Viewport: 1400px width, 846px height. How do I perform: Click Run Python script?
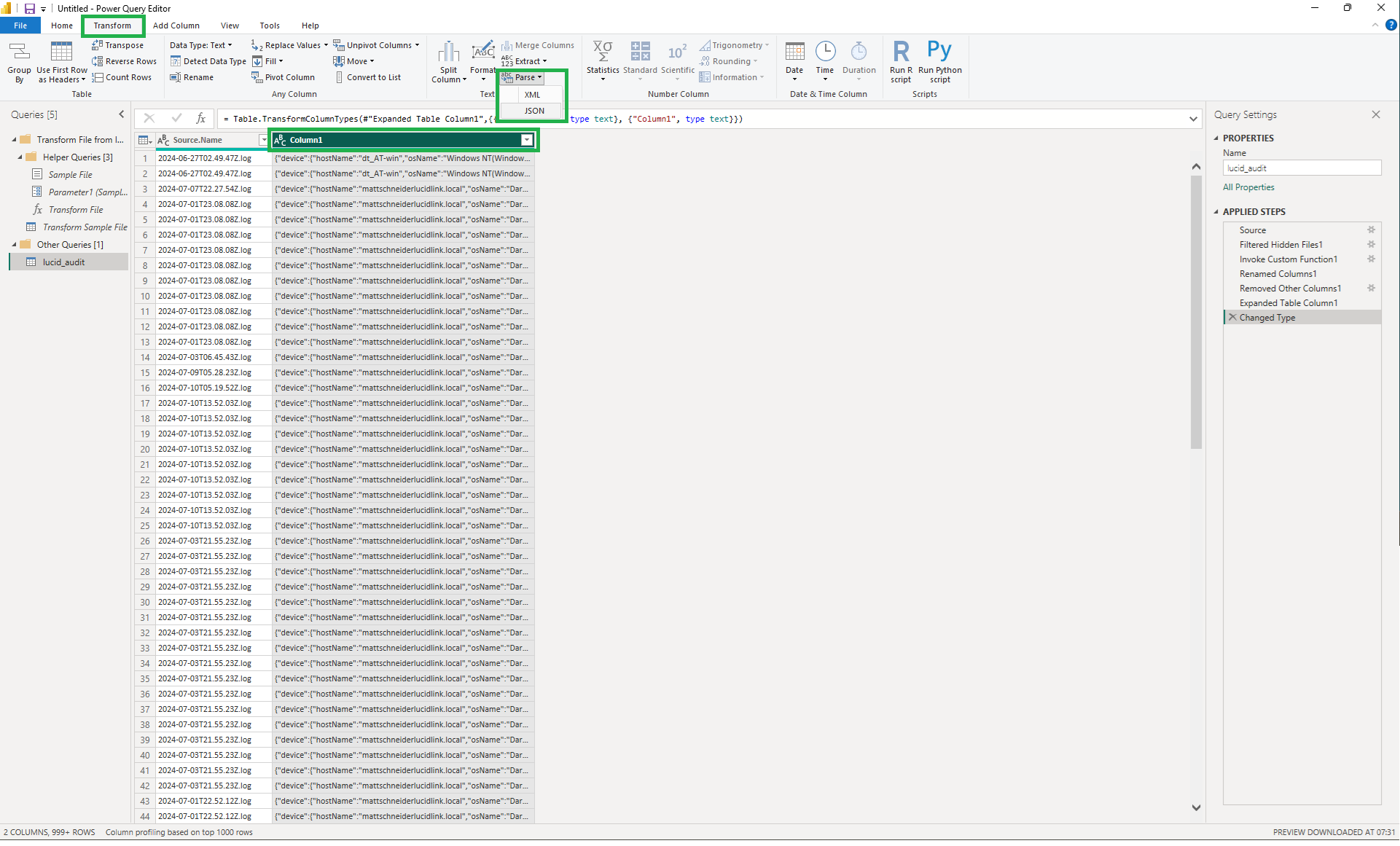[x=939, y=62]
